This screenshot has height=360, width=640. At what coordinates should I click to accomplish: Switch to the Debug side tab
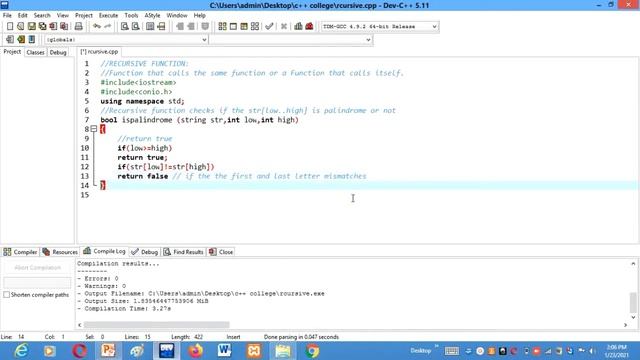58,52
